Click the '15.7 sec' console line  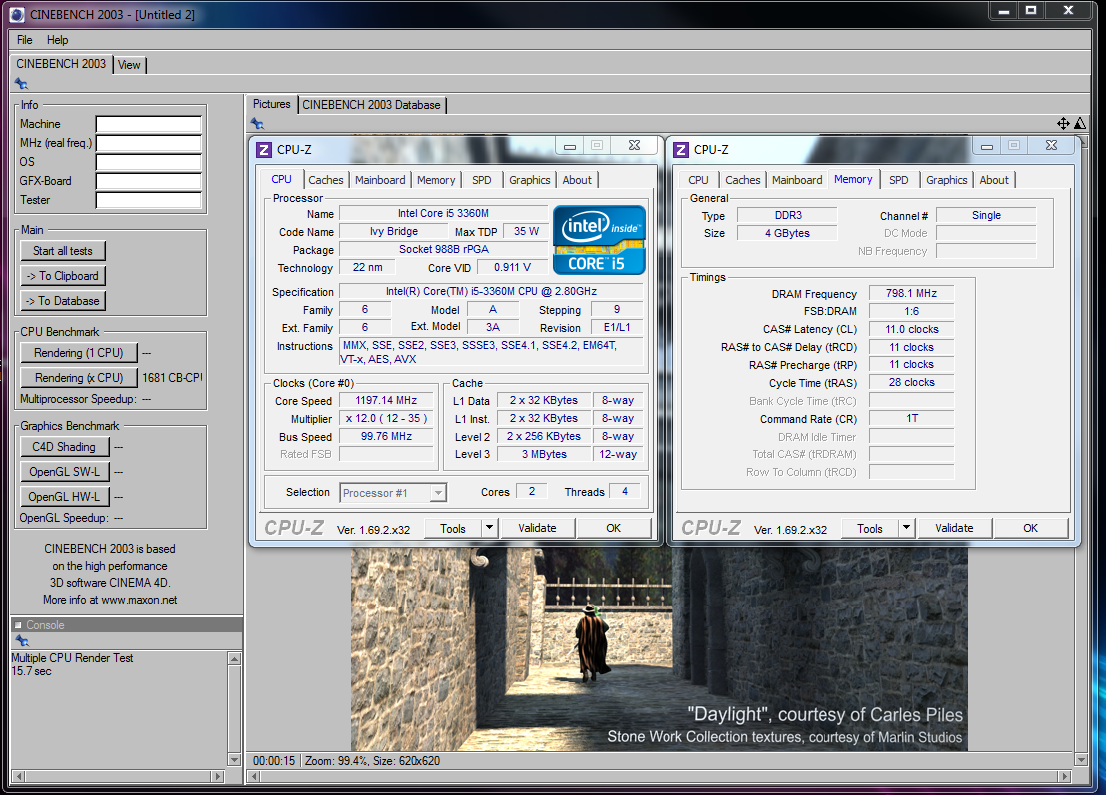[31, 671]
